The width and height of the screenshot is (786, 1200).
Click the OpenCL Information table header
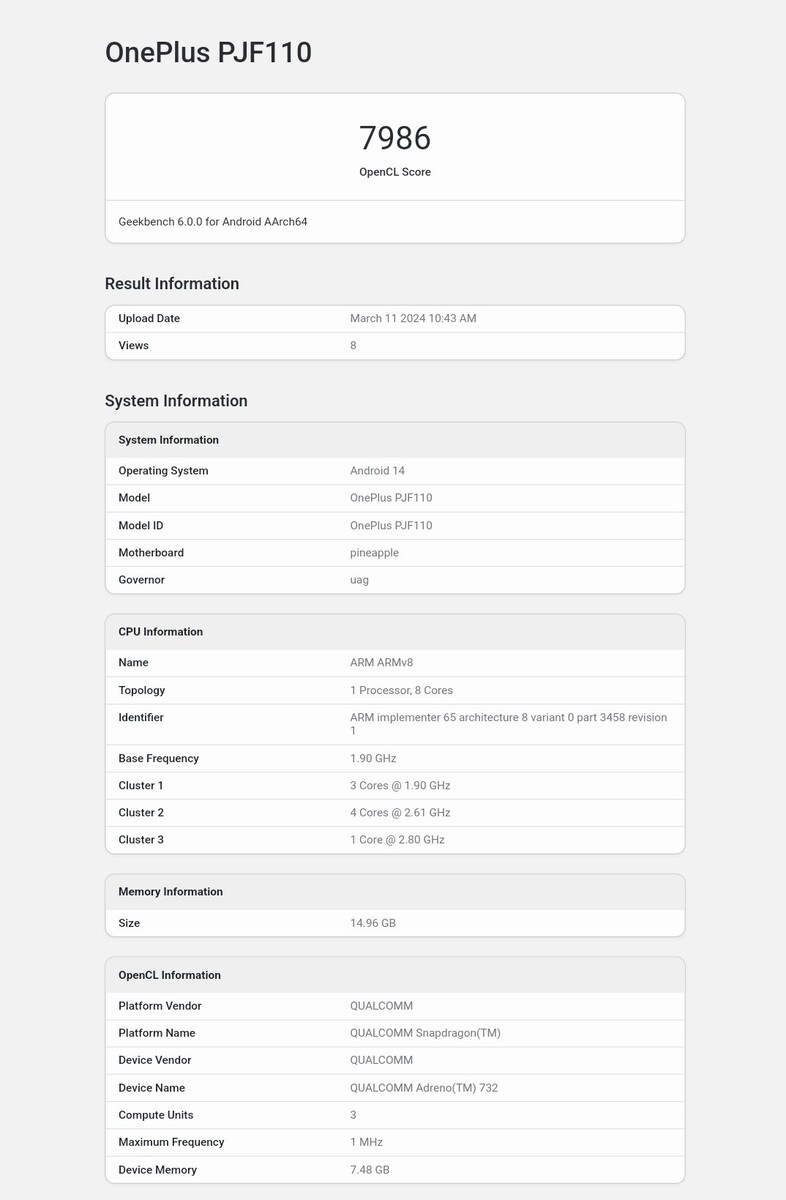pos(395,975)
